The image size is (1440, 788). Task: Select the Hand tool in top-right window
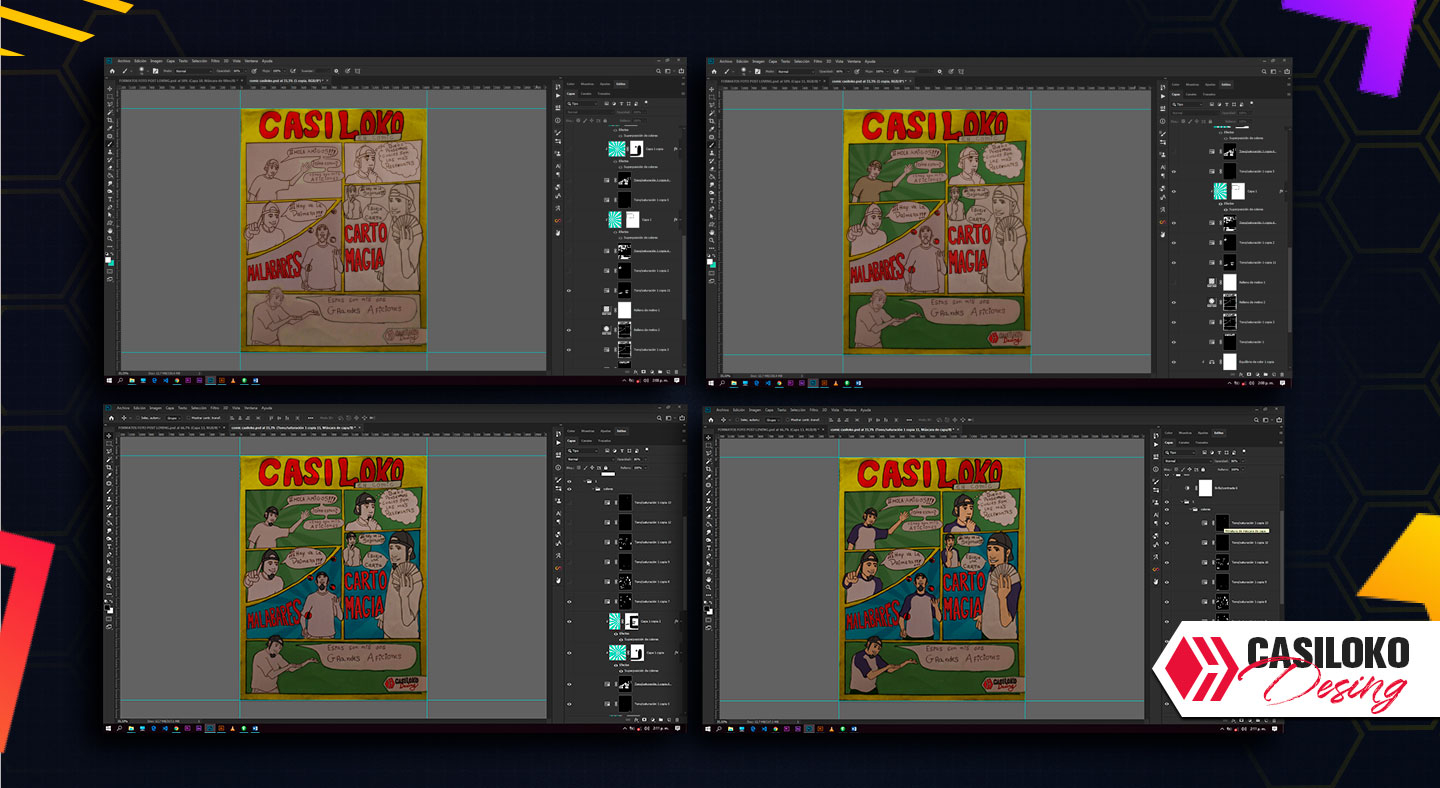point(712,232)
